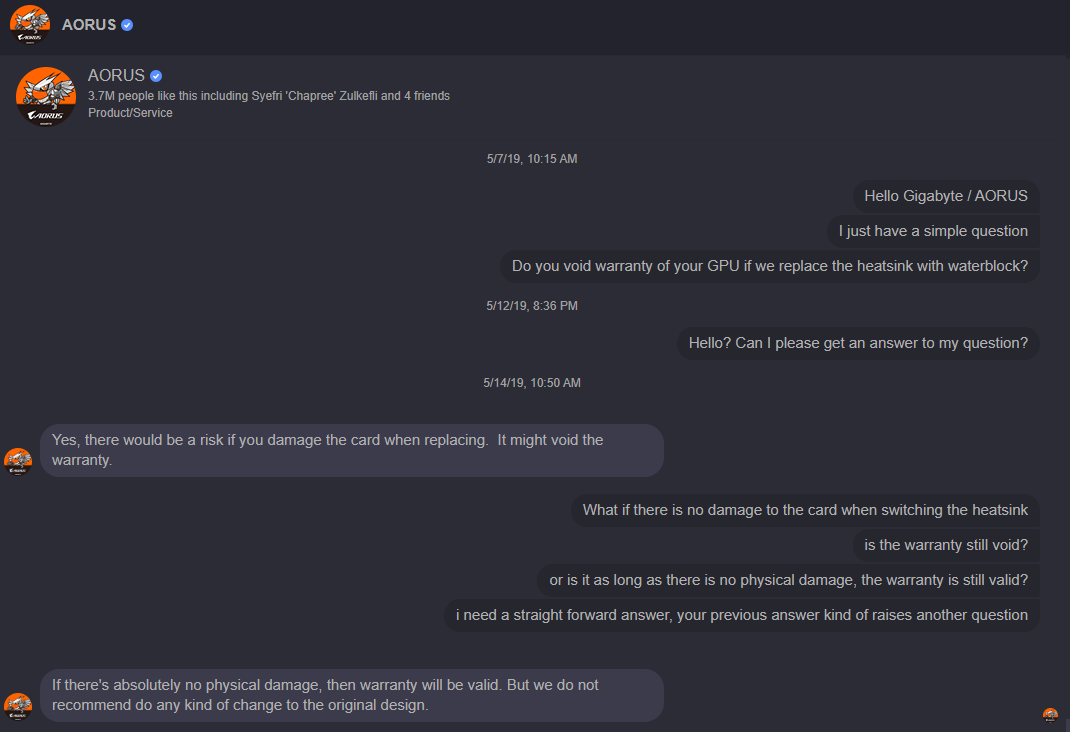The height and width of the screenshot is (732, 1070).
Task: Click the "Do you void warranty" message bubble
Action: [769, 266]
